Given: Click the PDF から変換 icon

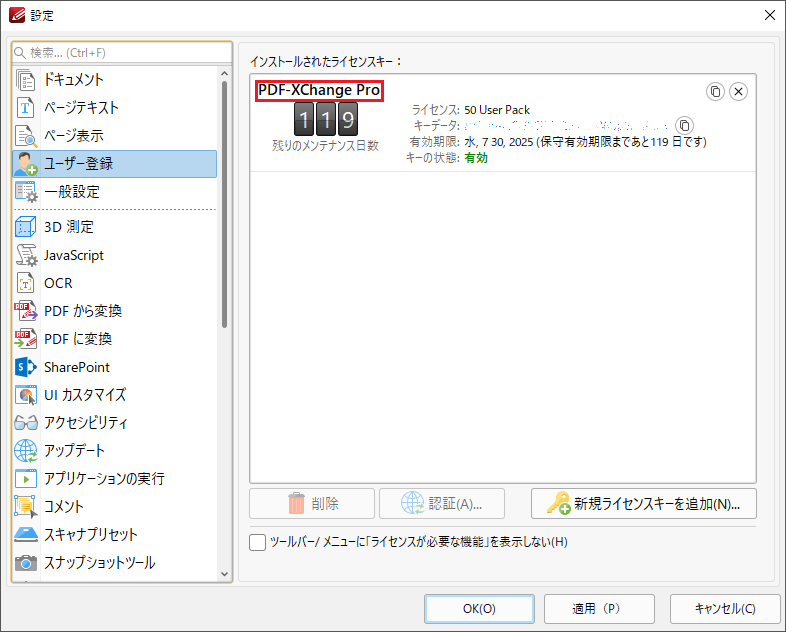Looking at the screenshot, I should tap(26, 311).
